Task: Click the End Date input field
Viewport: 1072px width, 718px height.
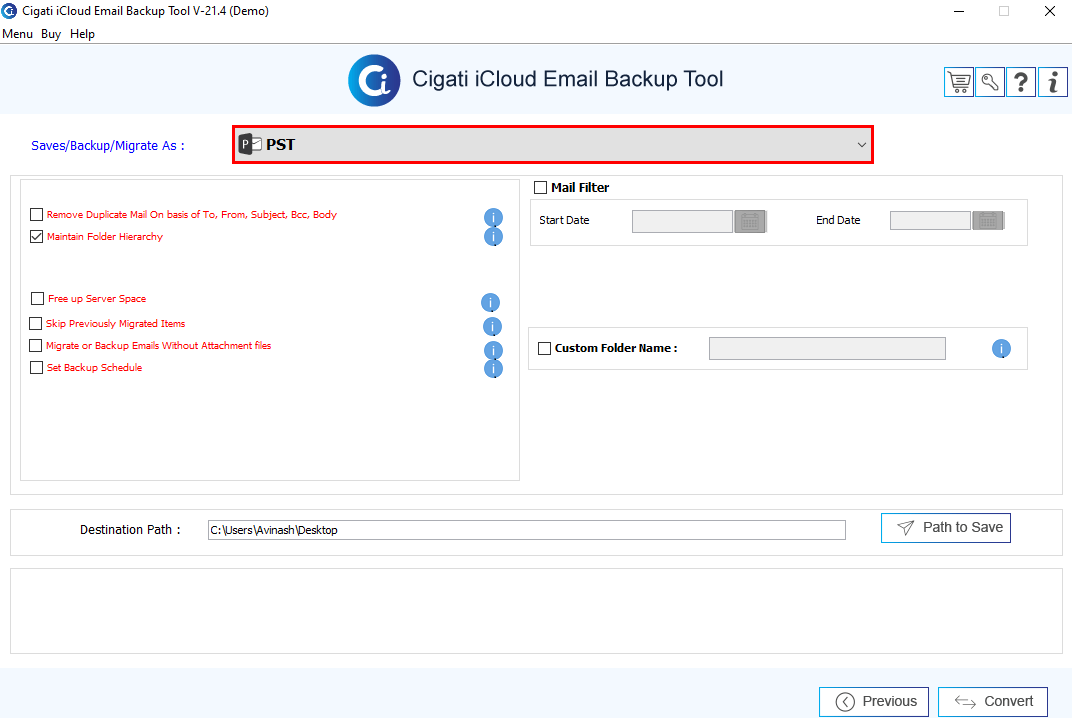Action: pyautogui.click(x=930, y=220)
